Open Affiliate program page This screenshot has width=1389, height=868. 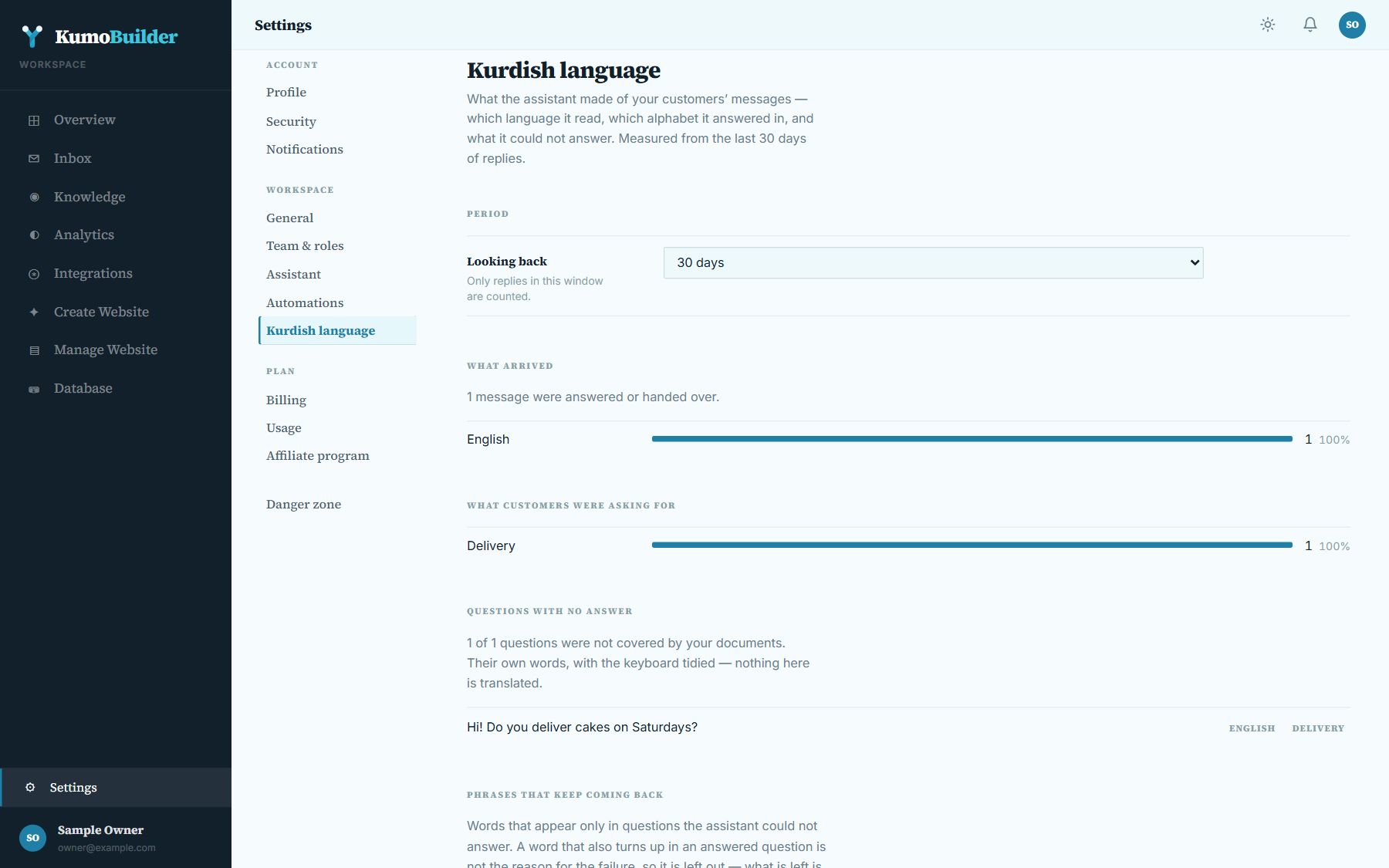click(318, 456)
